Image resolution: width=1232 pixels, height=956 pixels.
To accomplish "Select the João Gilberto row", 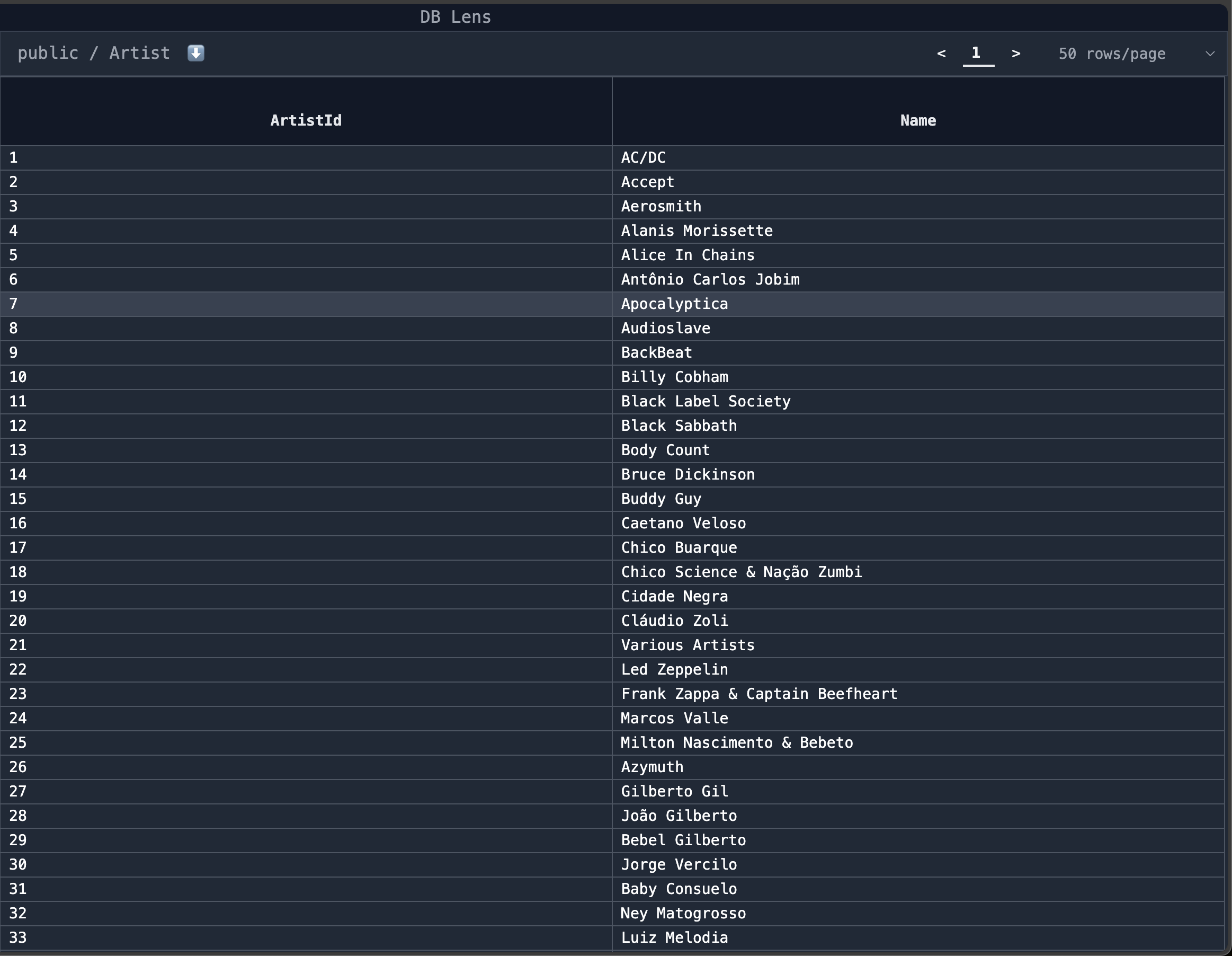I will pos(679,816).
